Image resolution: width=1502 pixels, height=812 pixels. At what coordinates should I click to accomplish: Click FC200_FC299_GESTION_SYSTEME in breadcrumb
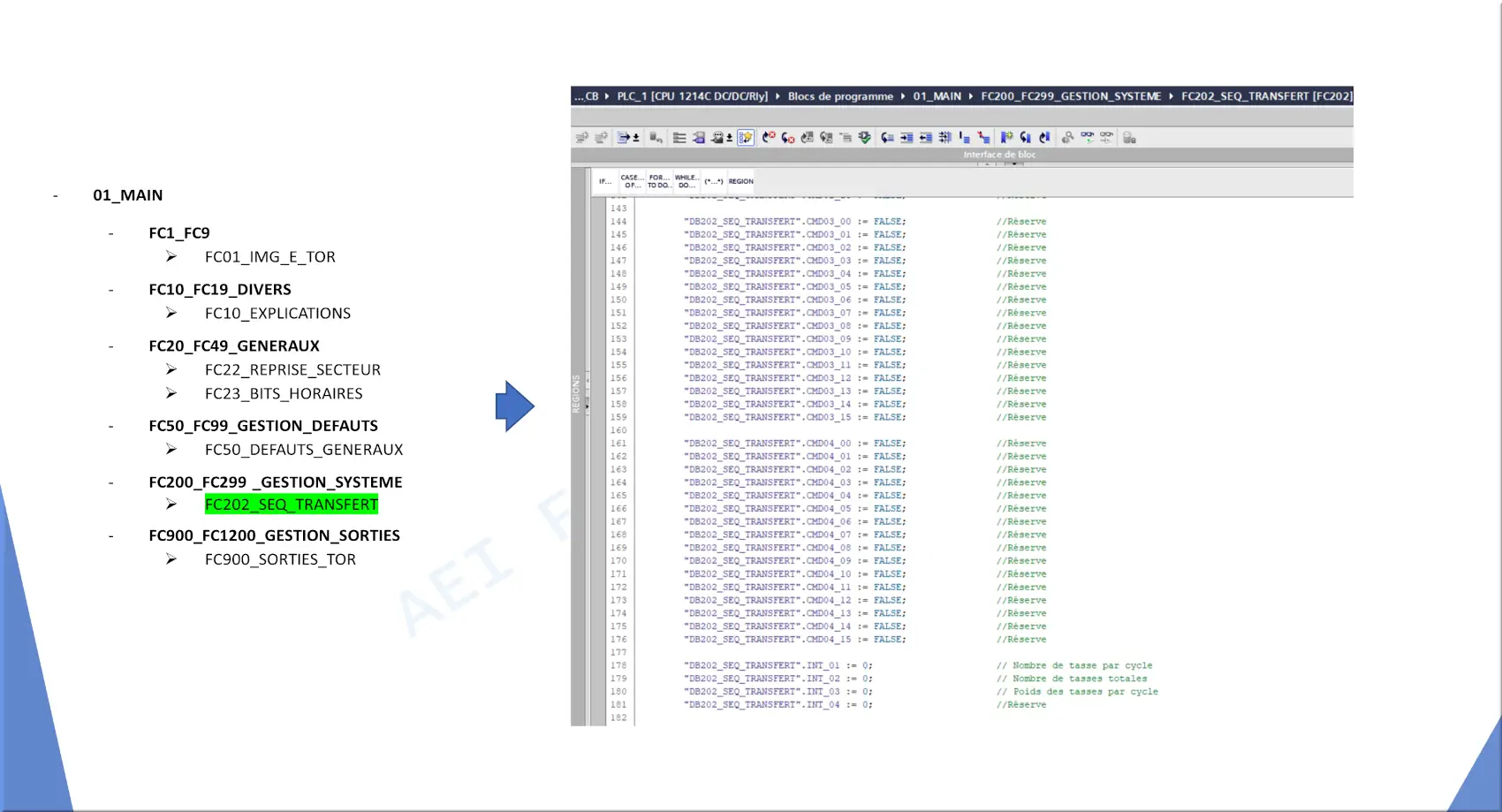pyautogui.click(x=1071, y=96)
